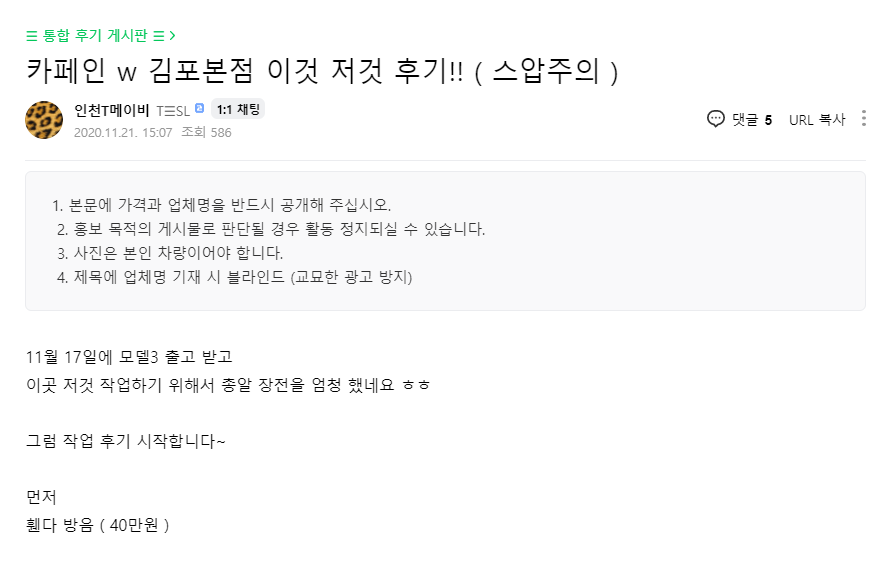Click the blue badge icon beside T≡SL
Image resolution: width=892 pixels, height=566 pixels.
(x=199, y=109)
